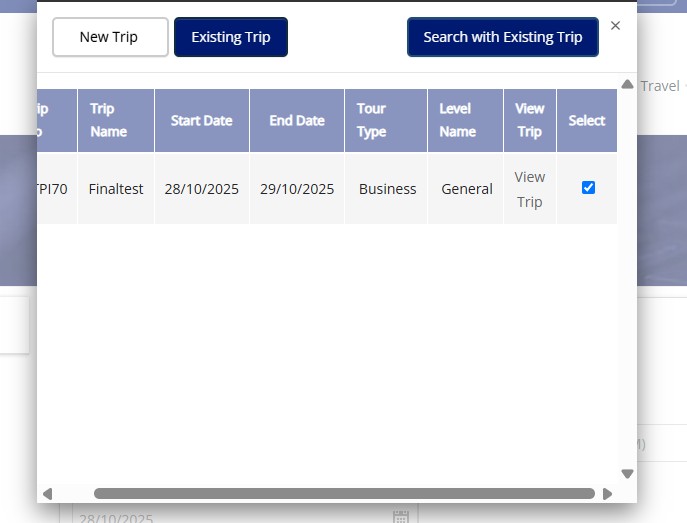687x523 pixels.
Task: Click the start date 28/10/2025 cell
Action: [202, 189]
